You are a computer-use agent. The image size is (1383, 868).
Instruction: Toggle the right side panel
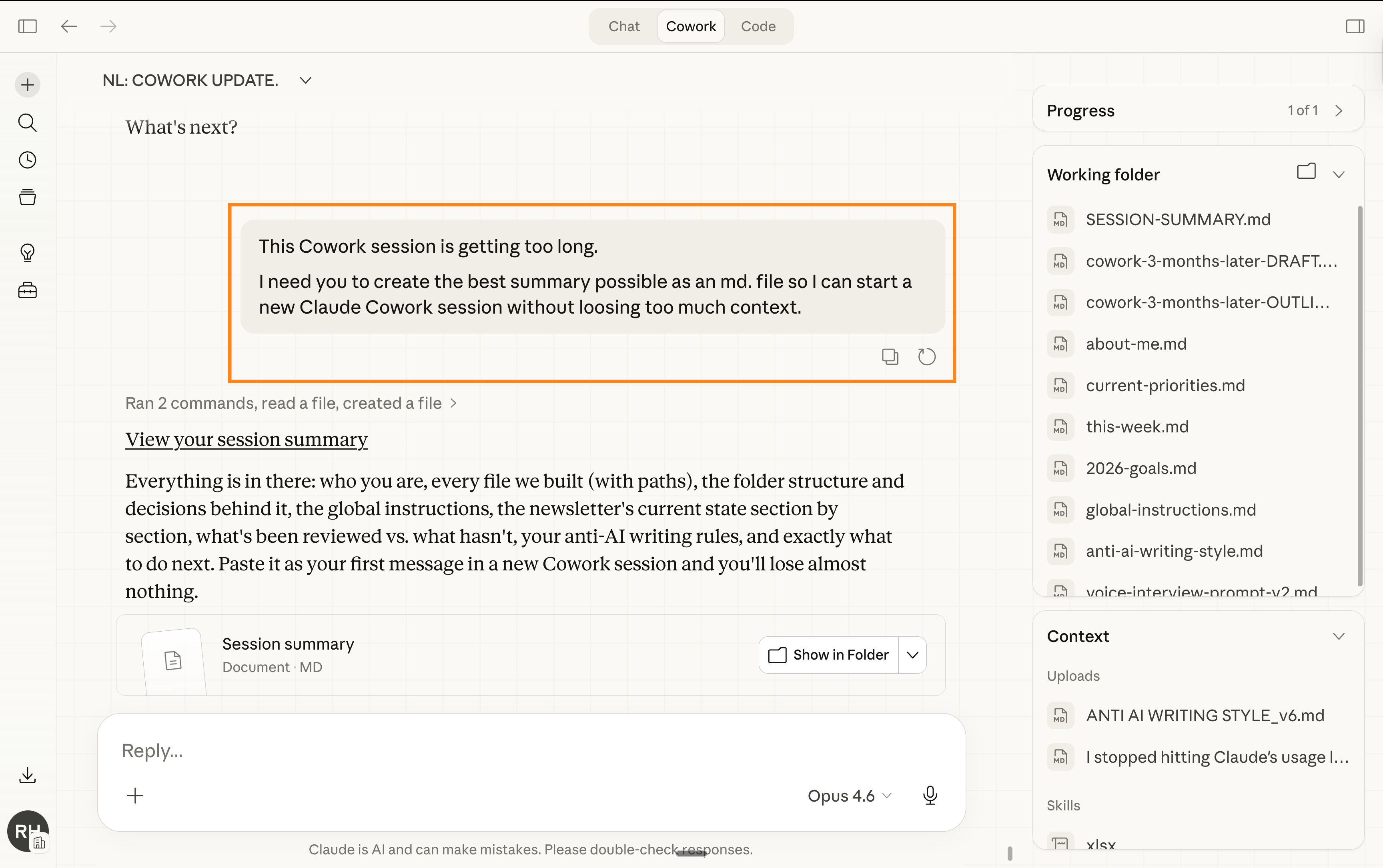click(1354, 26)
